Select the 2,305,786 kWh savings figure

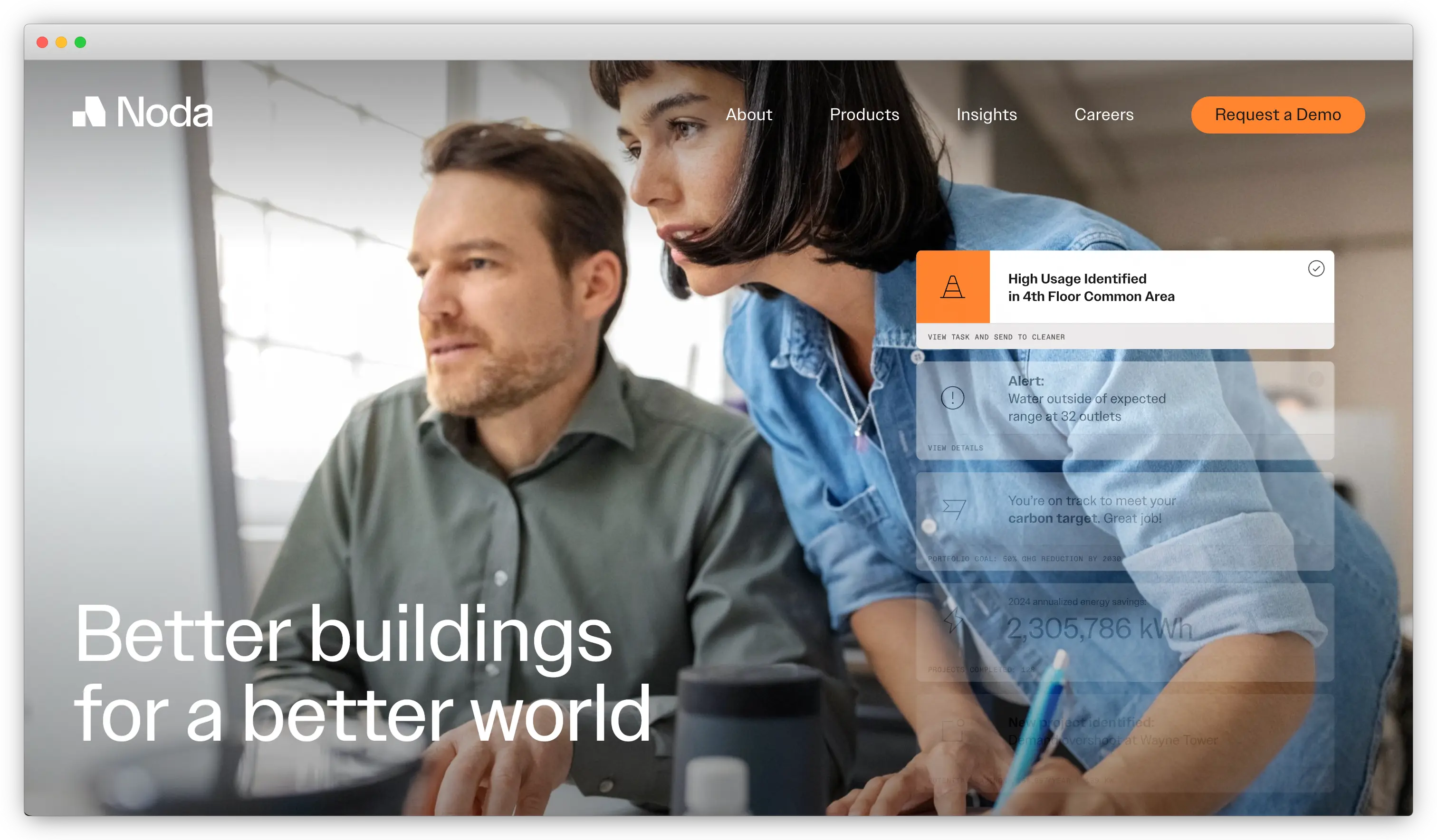[1099, 629]
